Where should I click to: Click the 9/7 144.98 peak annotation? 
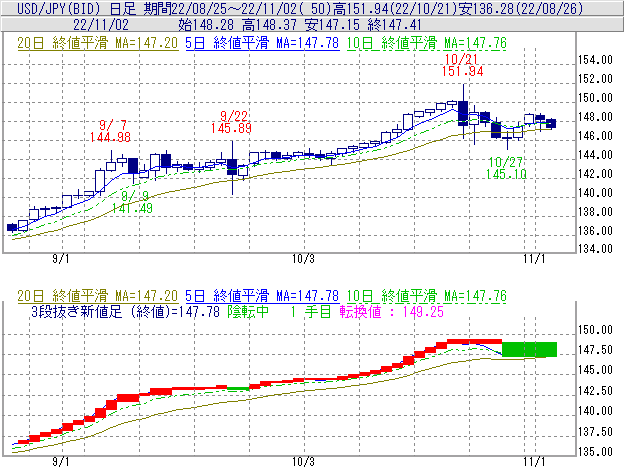111,131
